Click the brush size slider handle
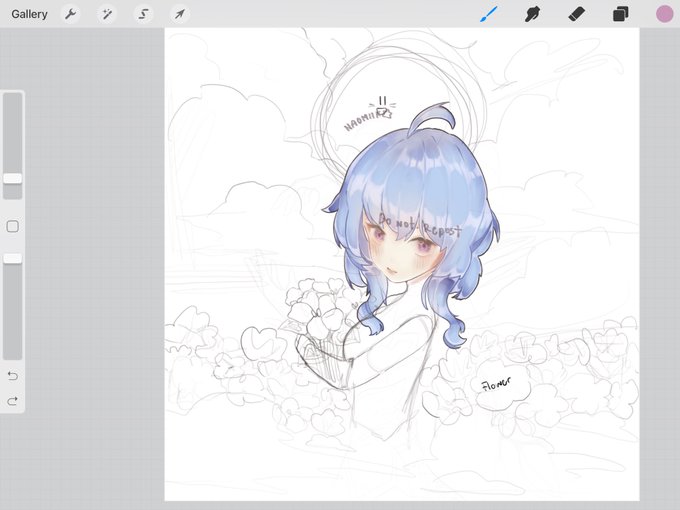Image resolution: width=680 pixels, height=510 pixels. pyautogui.click(x=13, y=179)
